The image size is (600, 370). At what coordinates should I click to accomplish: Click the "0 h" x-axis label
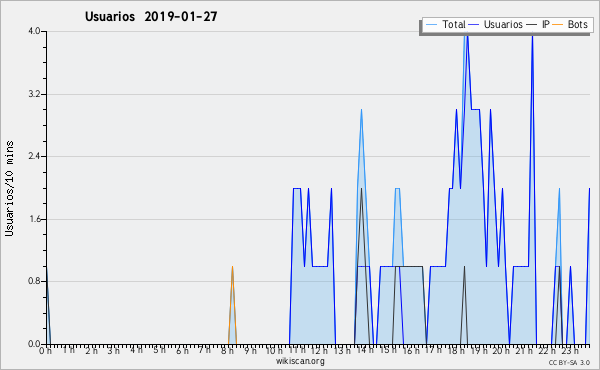pos(46,350)
